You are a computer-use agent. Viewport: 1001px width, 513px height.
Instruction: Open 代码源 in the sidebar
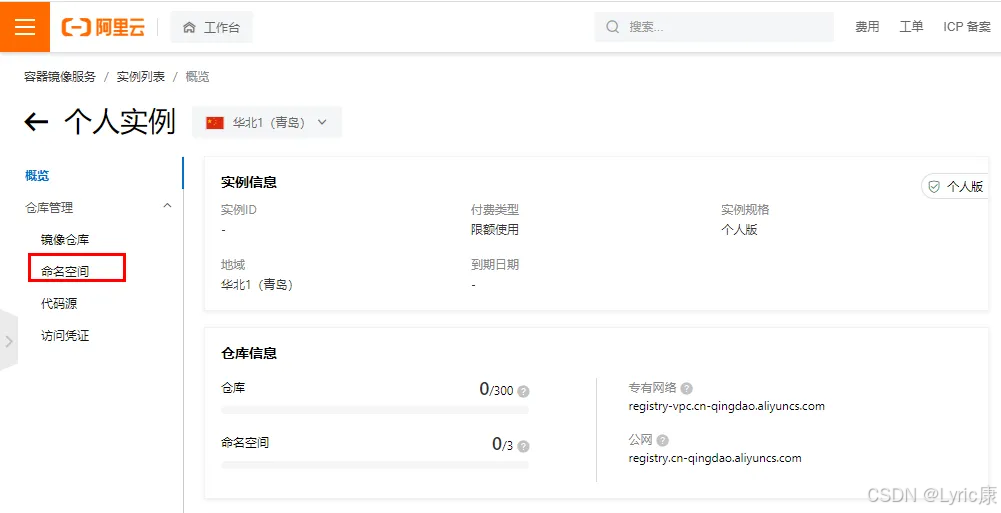coord(59,304)
